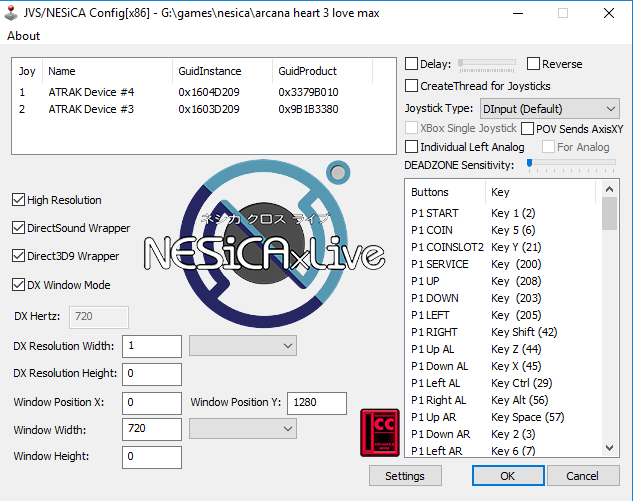Open the Joystick Type dropdown

(x=549, y=109)
